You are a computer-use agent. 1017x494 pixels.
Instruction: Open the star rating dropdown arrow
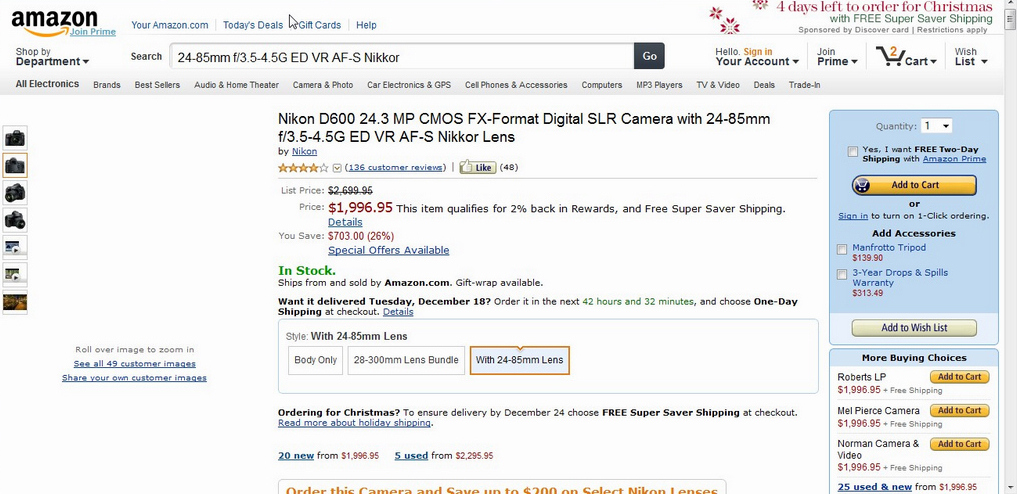pos(337,168)
